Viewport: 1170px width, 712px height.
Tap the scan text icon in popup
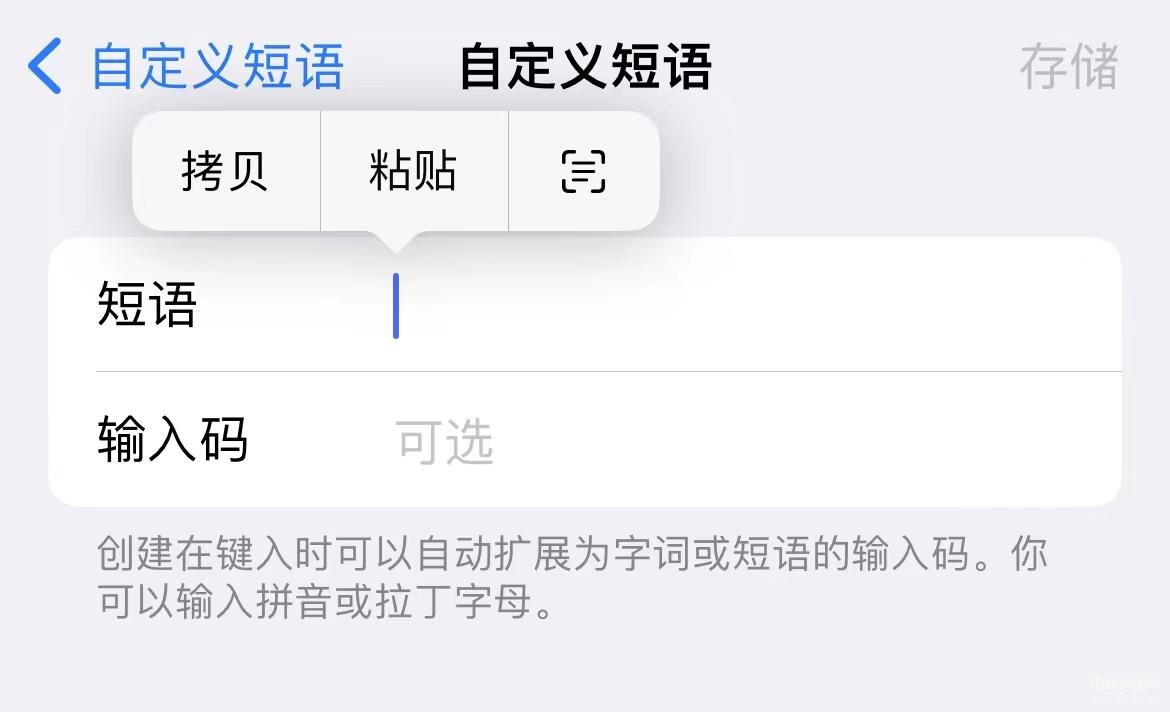click(x=583, y=171)
